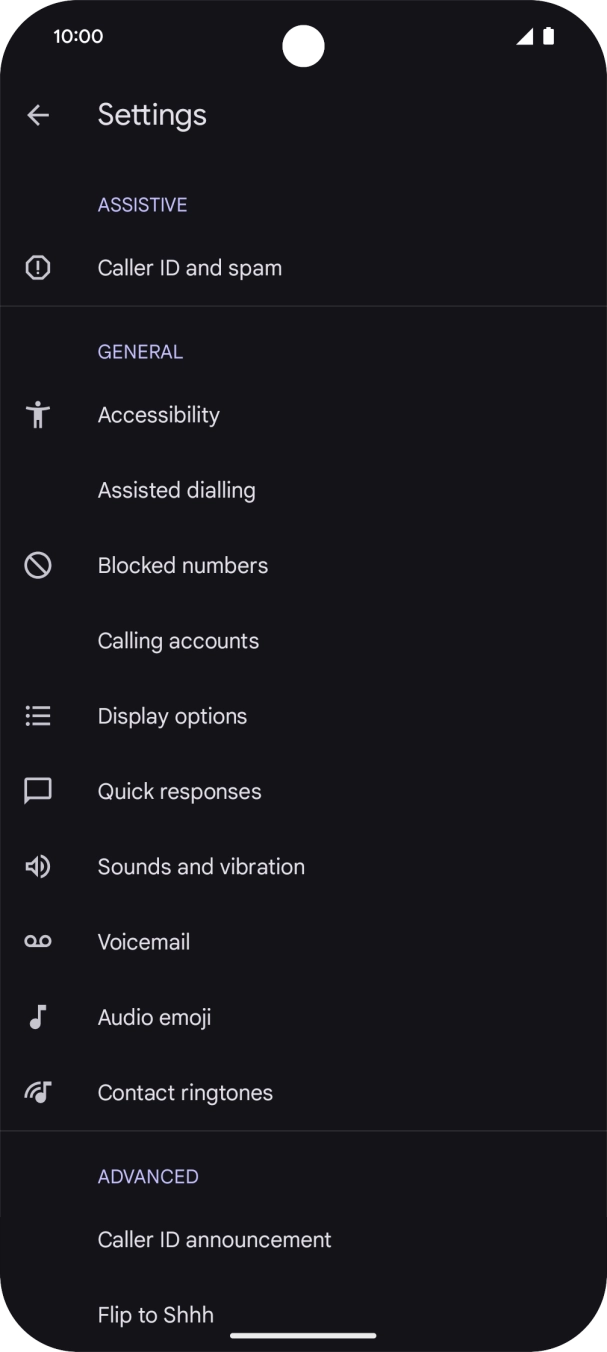Select the Voicemail settings entry
Image resolution: width=607 pixels, height=1352 pixels.
tap(143, 941)
